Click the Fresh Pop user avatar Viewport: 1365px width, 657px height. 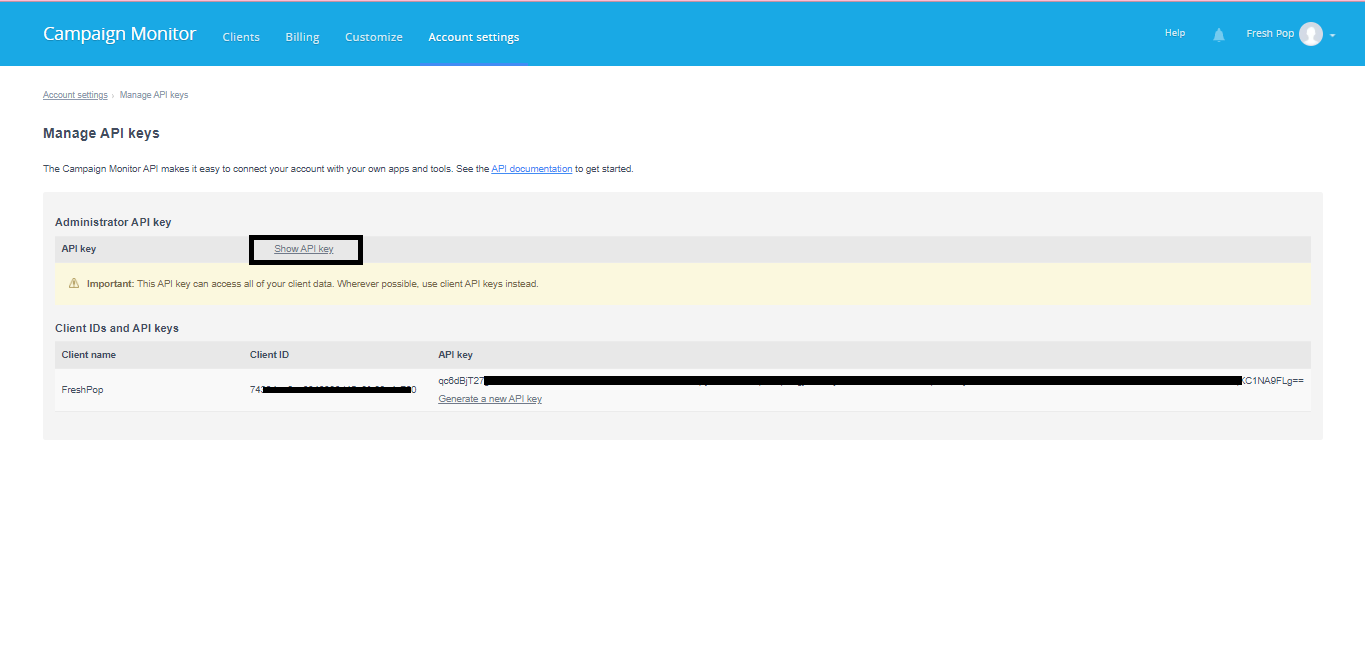(1311, 34)
